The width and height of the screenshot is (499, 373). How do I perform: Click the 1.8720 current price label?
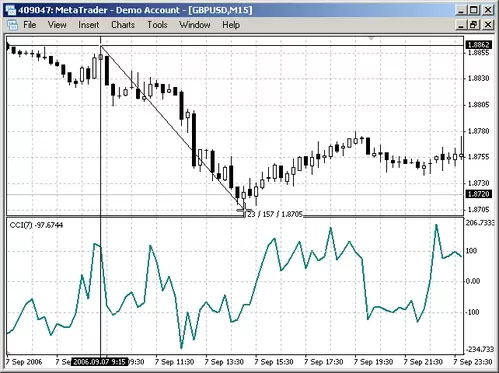tap(478, 194)
